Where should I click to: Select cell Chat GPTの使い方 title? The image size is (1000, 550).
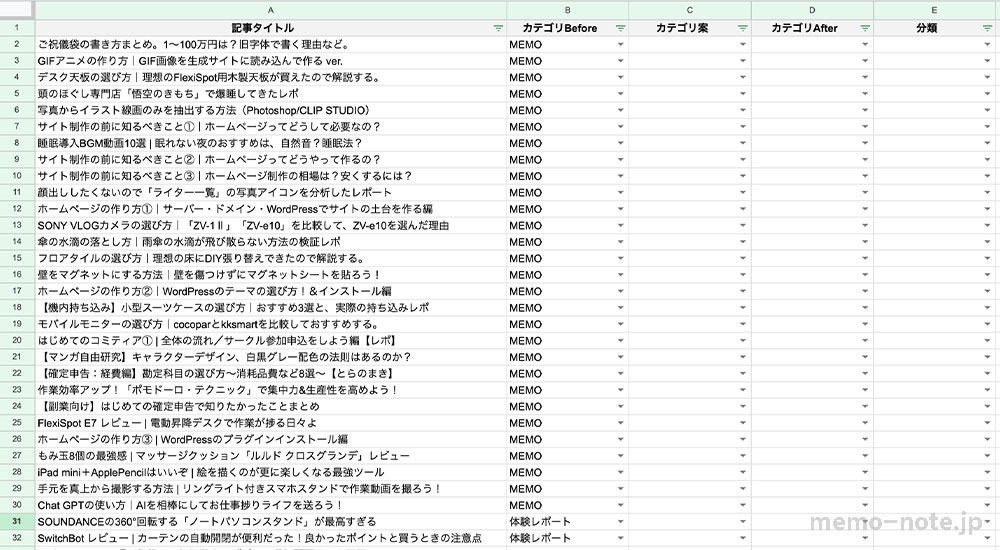[x=271, y=505]
